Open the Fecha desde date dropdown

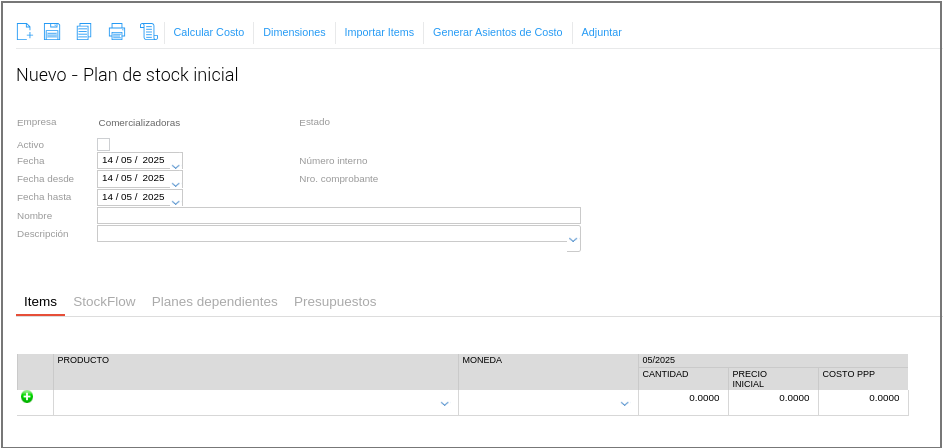(176, 184)
